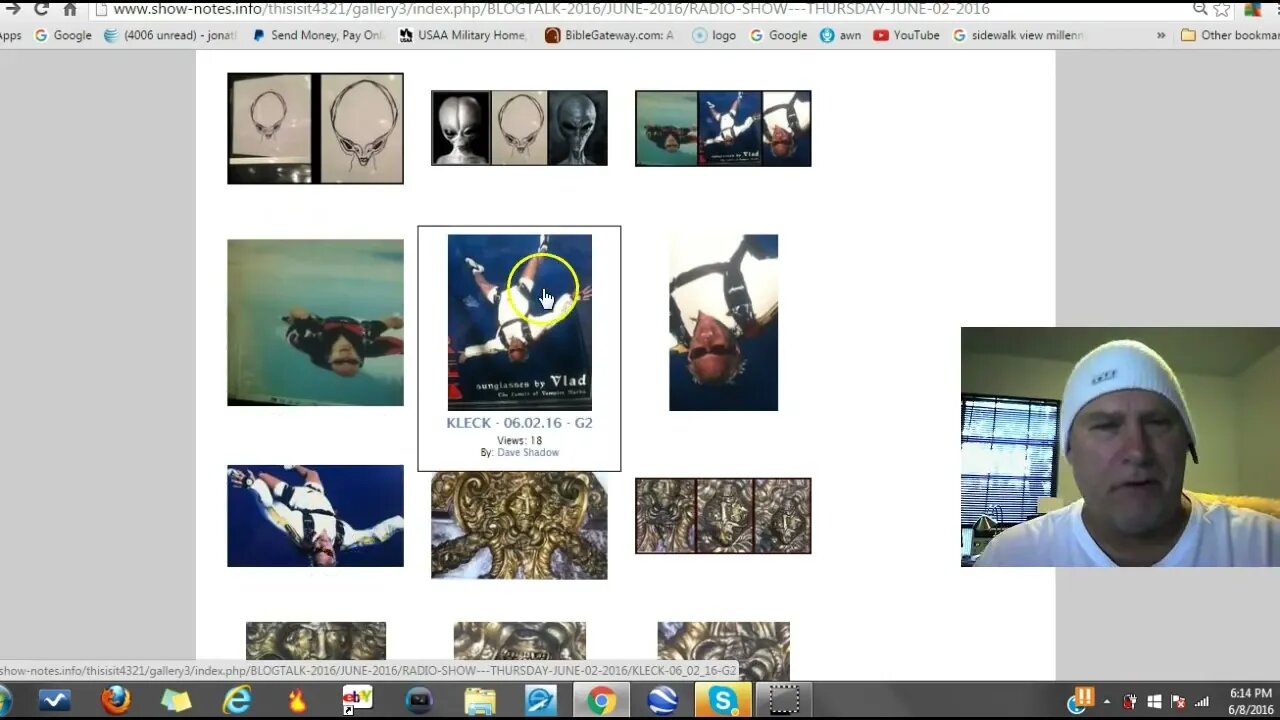Image resolution: width=1280 pixels, height=720 pixels.
Task: Open the screen capture selection taskbar icon
Action: [784, 701]
